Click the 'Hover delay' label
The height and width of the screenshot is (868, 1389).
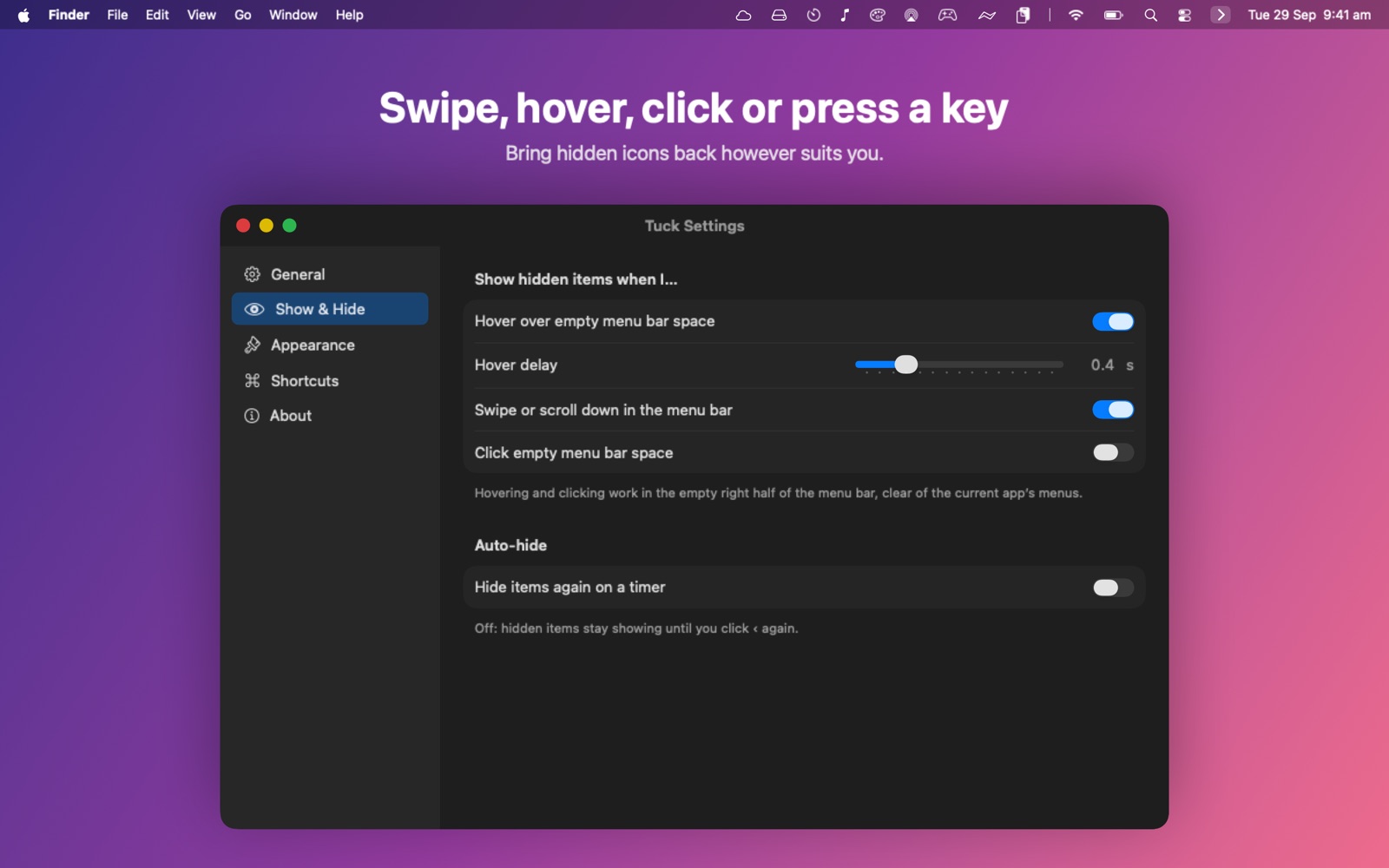click(x=516, y=365)
